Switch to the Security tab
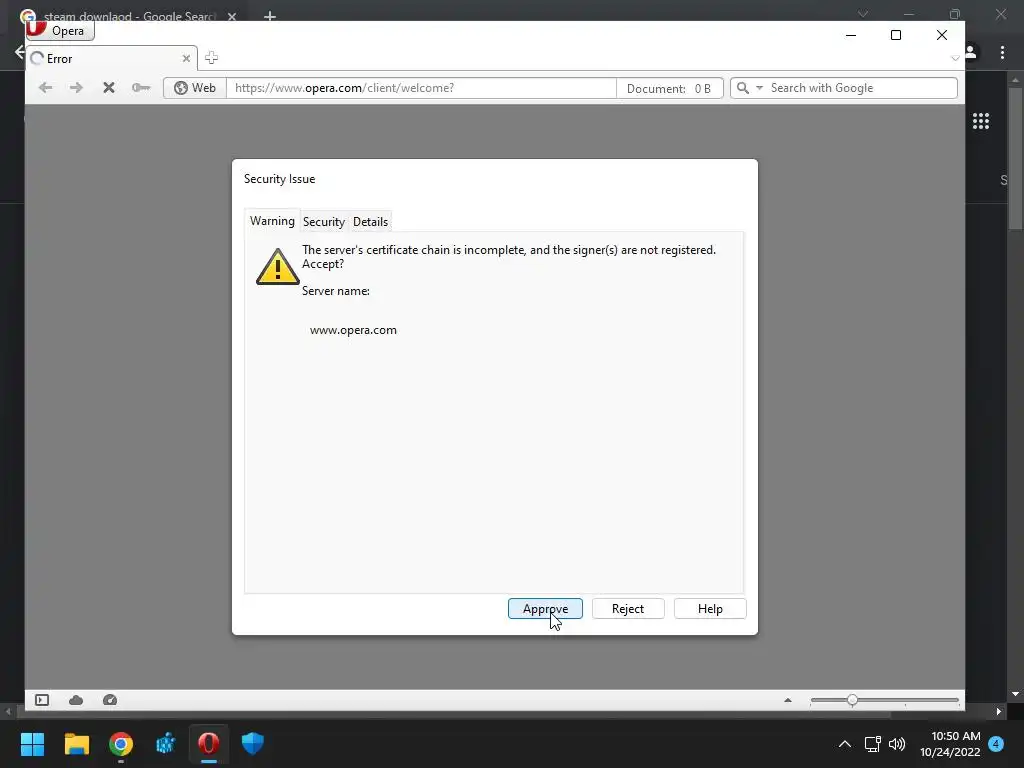The image size is (1024, 768). tap(324, 222)
